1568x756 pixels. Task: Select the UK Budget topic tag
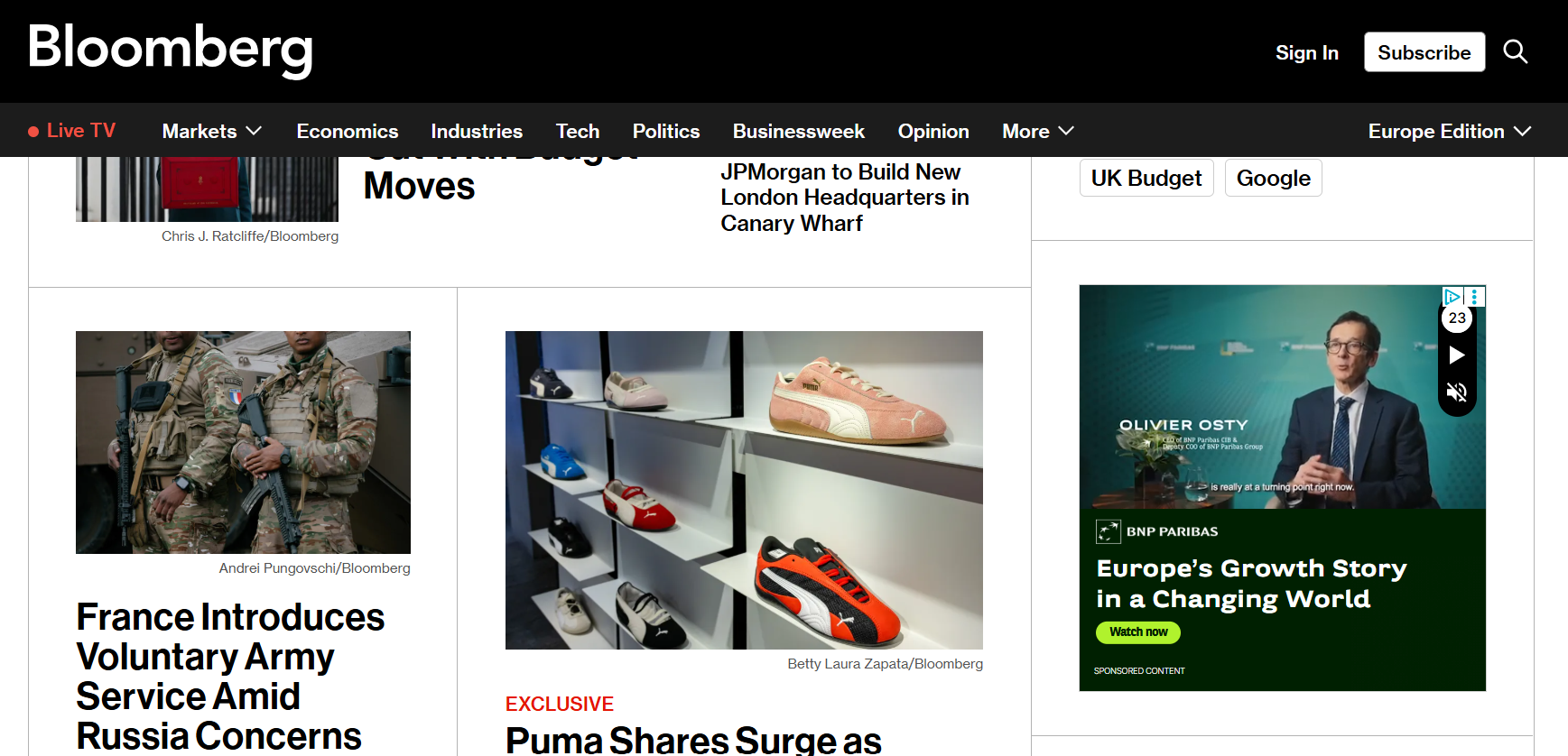pos(1146,178)
